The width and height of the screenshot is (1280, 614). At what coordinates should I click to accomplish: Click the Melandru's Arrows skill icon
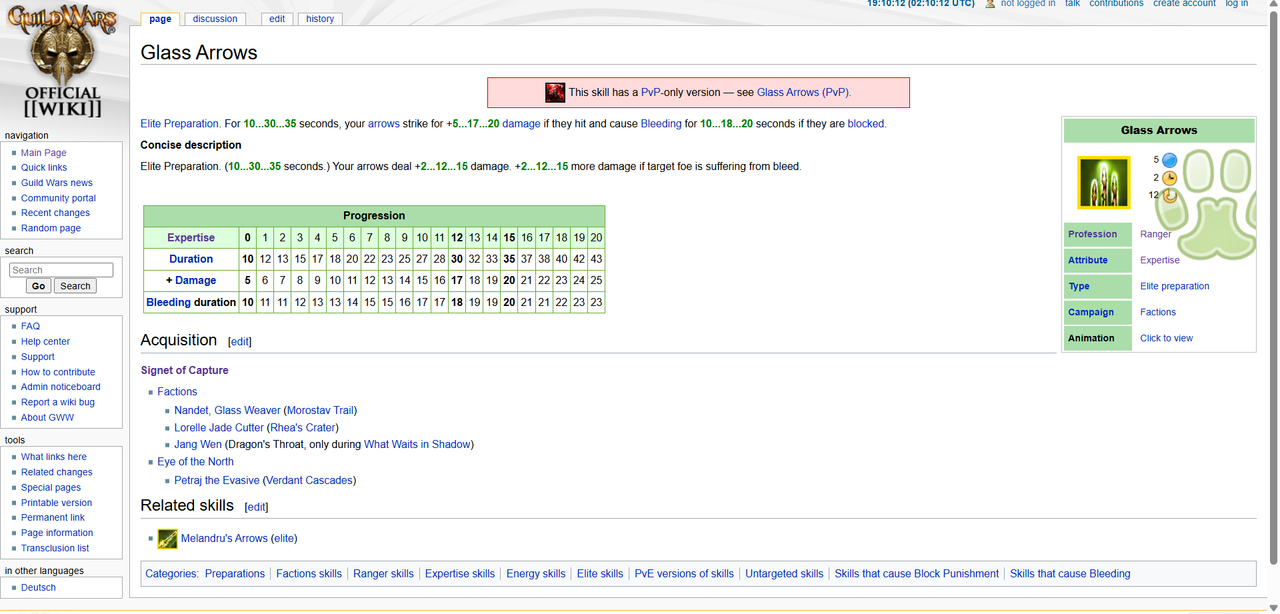click(167, 539)
